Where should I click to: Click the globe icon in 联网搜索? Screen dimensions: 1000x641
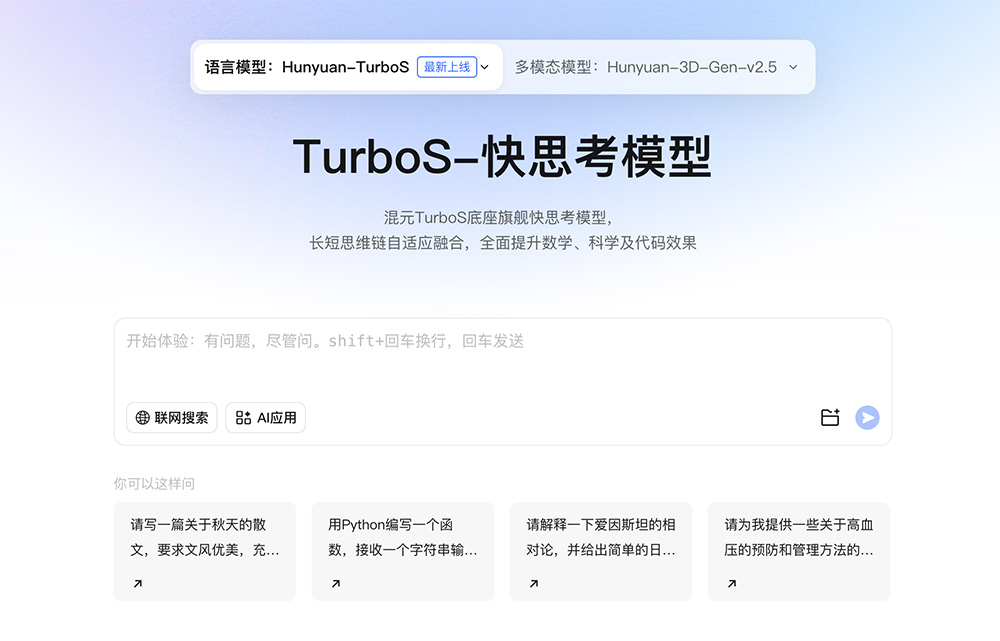tap(142, 418)
